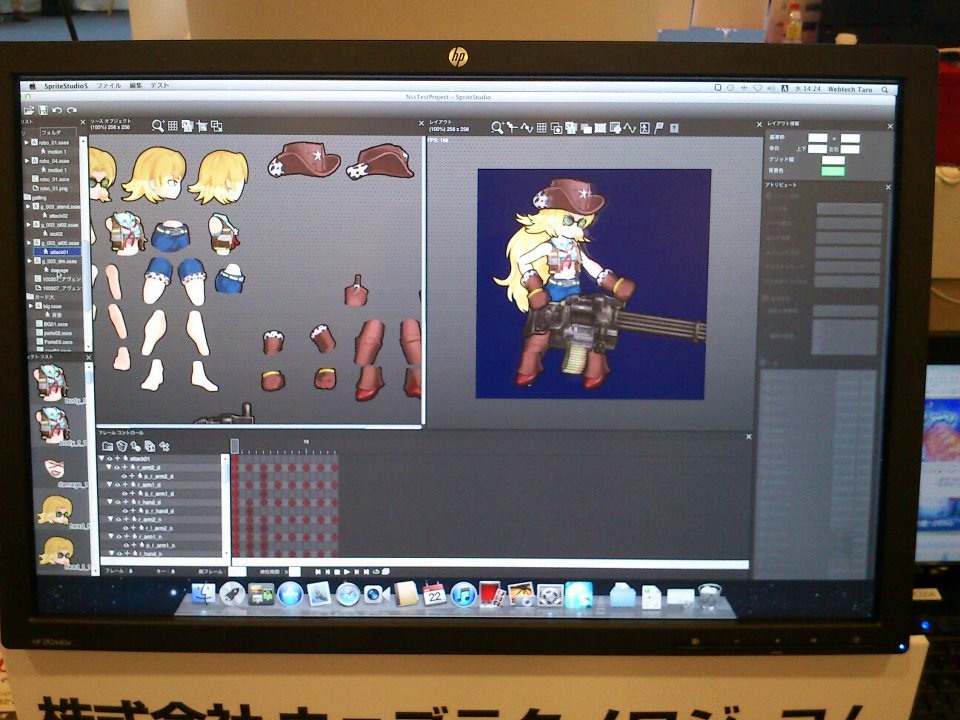This screenshot has height=720, width=960.
Task: Redo the last undone action
Action: [72, 110]
